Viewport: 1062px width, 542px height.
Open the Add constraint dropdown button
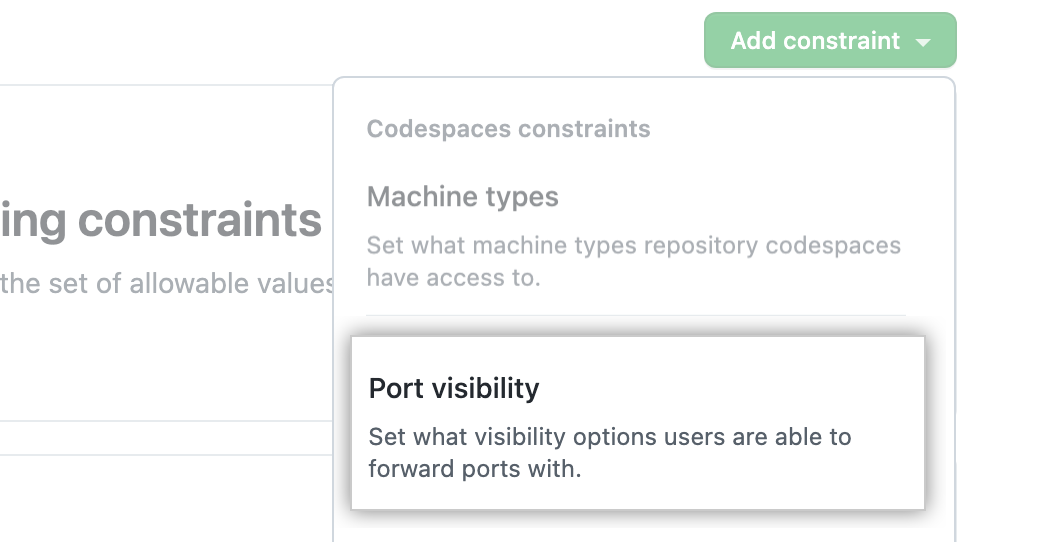point(830,41)
